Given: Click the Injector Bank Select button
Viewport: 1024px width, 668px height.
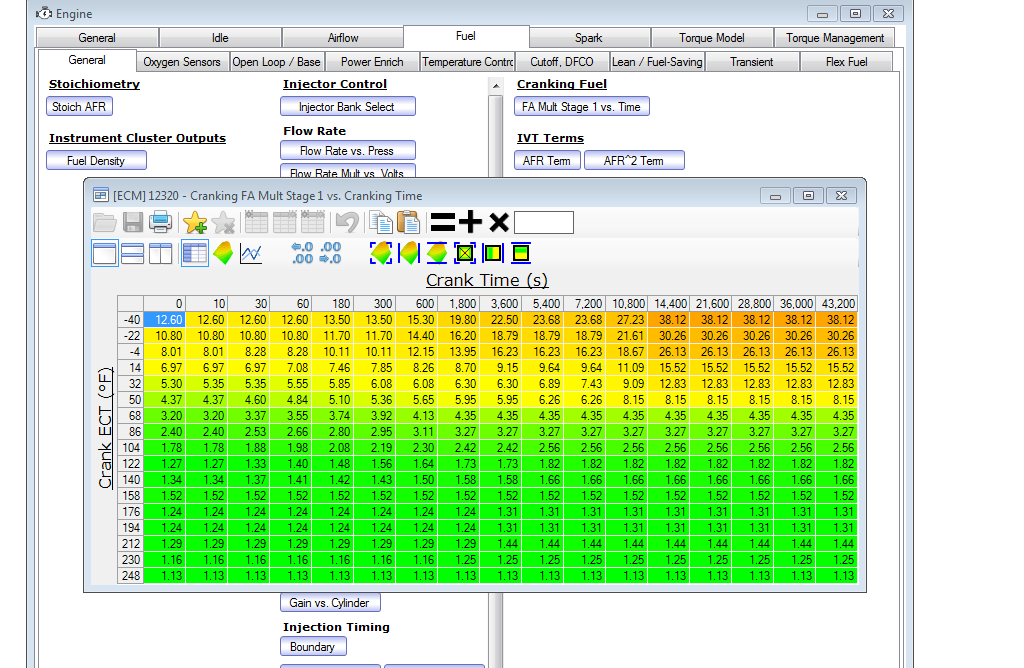Looking at the screenshot, I should pyautogui.click(x=347, y=107).
